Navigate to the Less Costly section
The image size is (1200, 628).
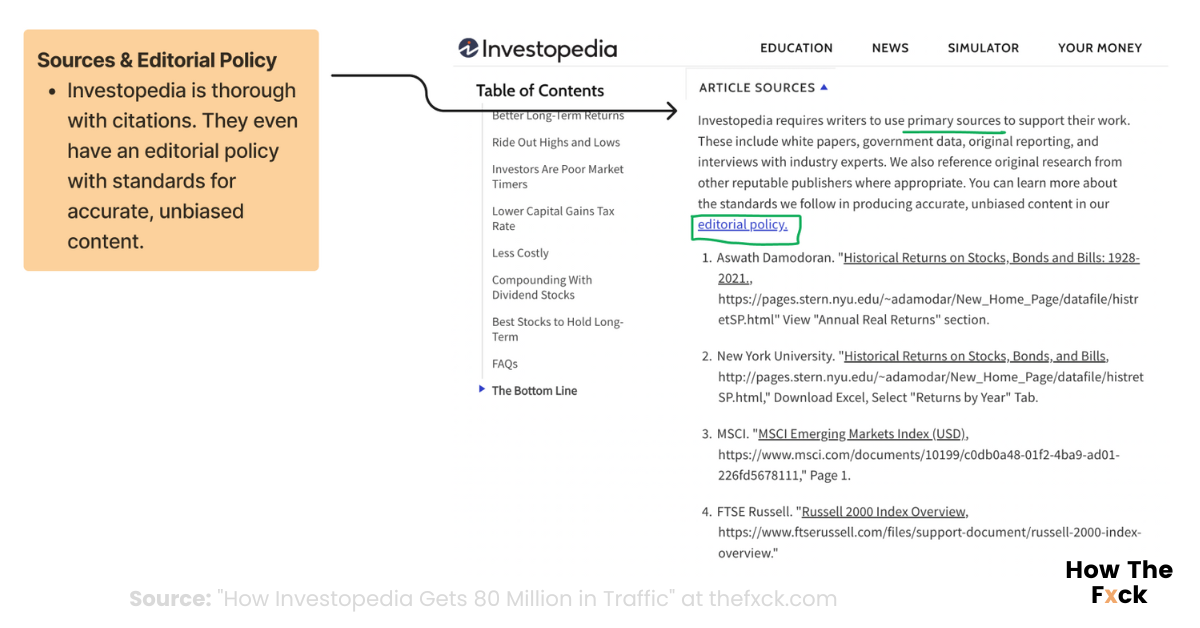(520, 254)
